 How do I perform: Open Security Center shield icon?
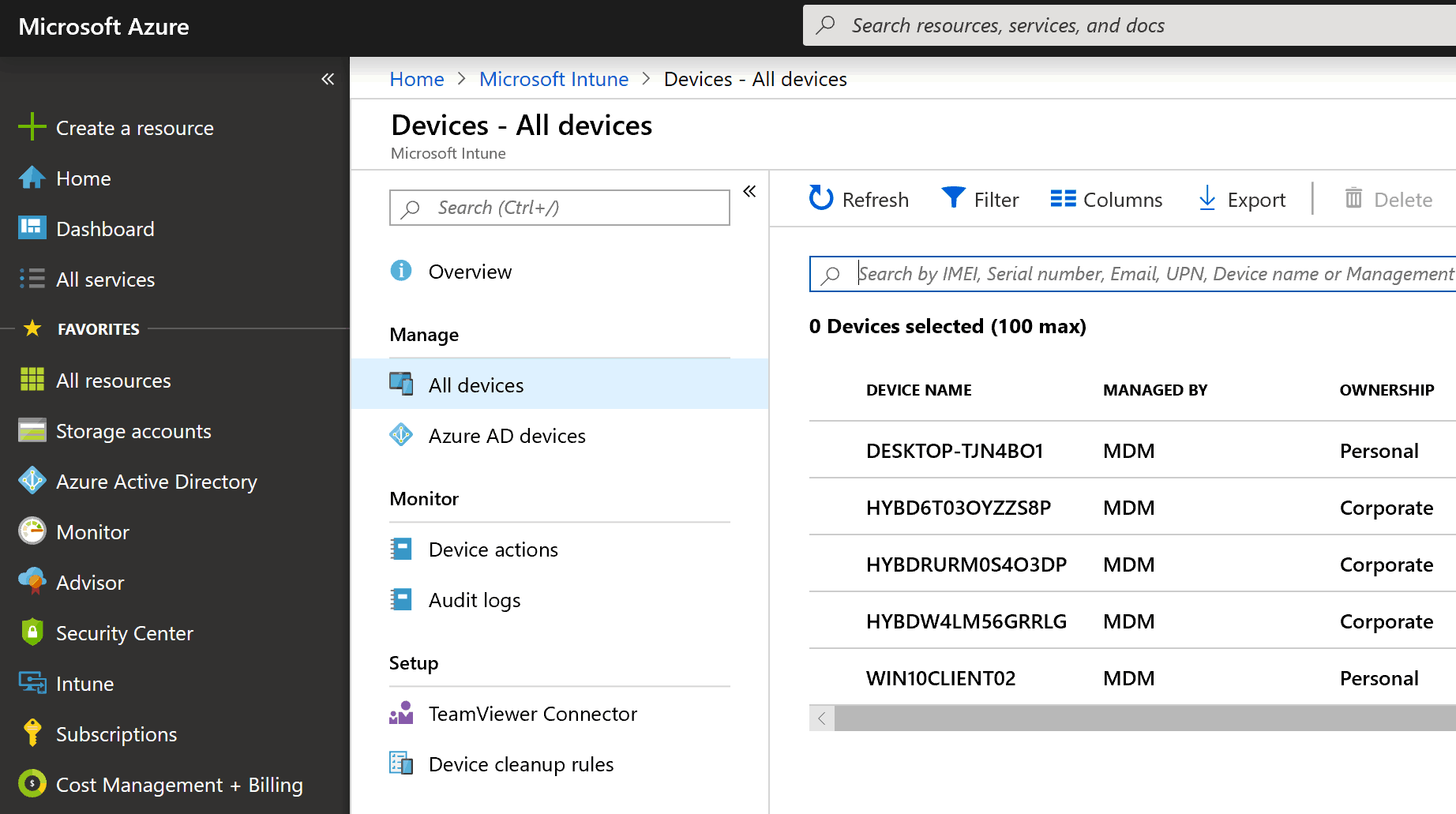32,632
